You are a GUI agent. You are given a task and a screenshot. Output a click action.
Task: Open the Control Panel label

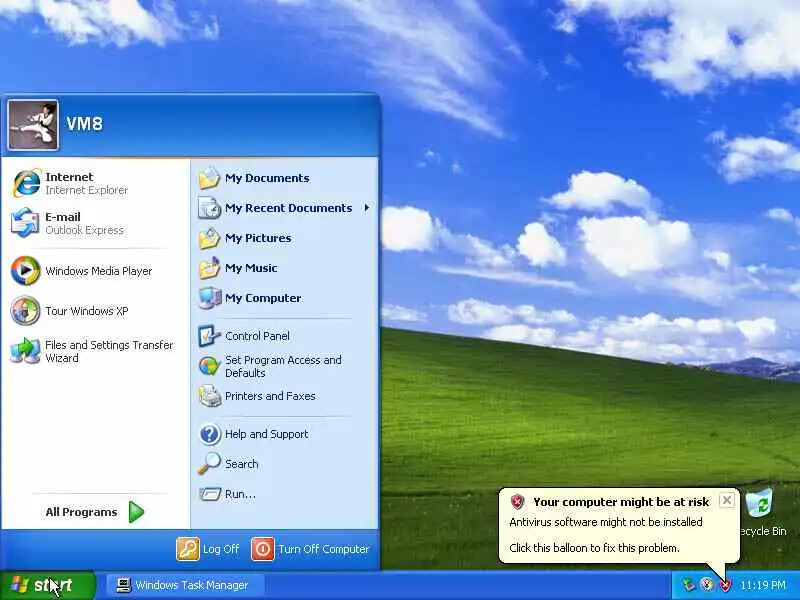point(257,336)
